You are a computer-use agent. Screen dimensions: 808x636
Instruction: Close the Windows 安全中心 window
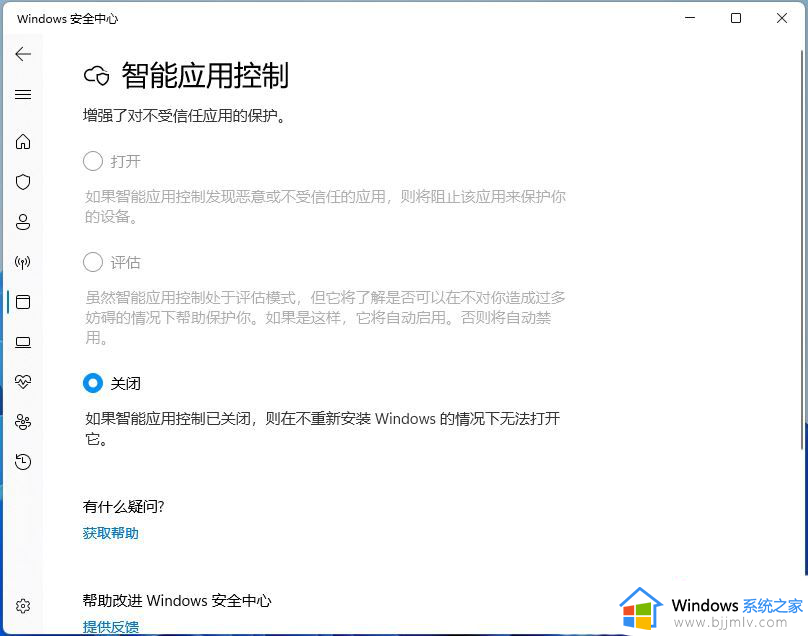(782, 18)
